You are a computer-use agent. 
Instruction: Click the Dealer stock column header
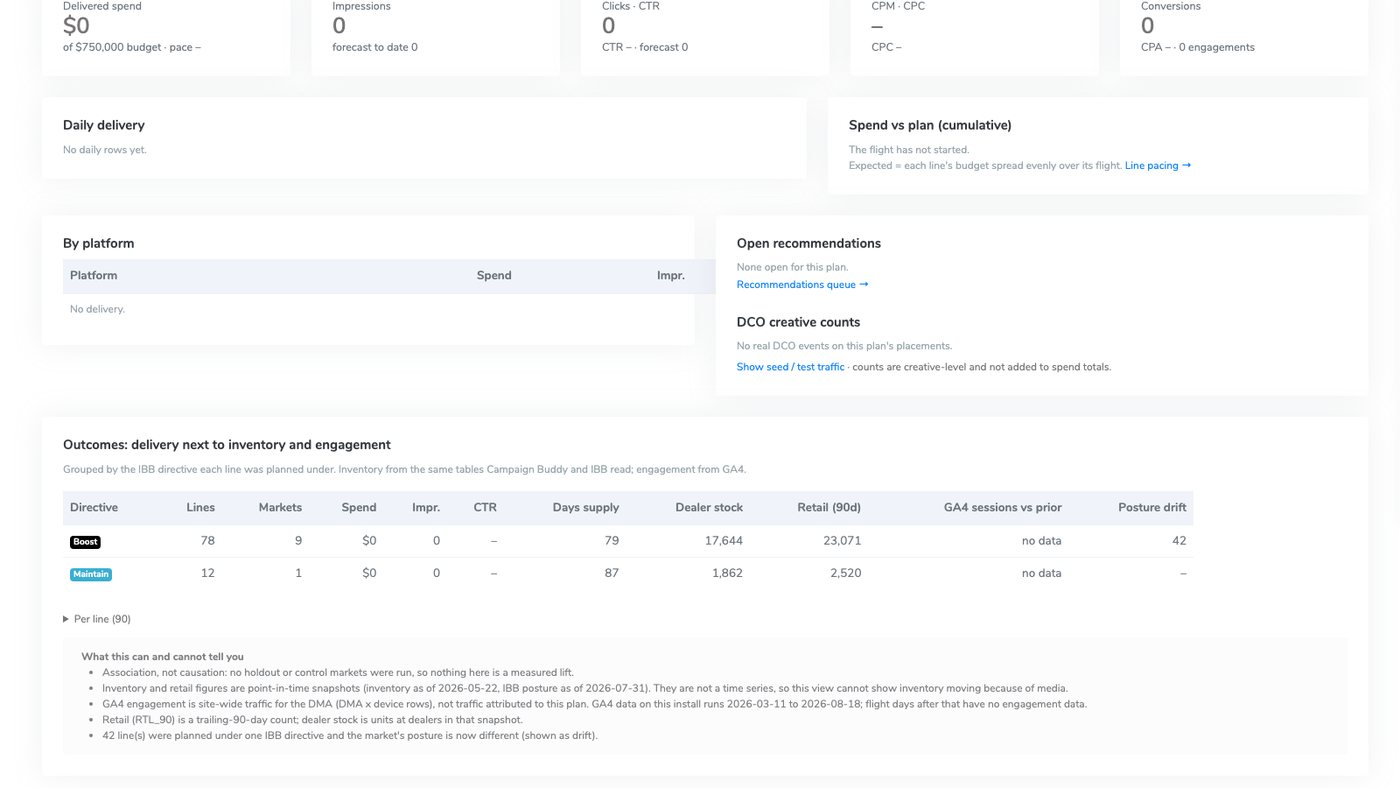click(709, 507)
